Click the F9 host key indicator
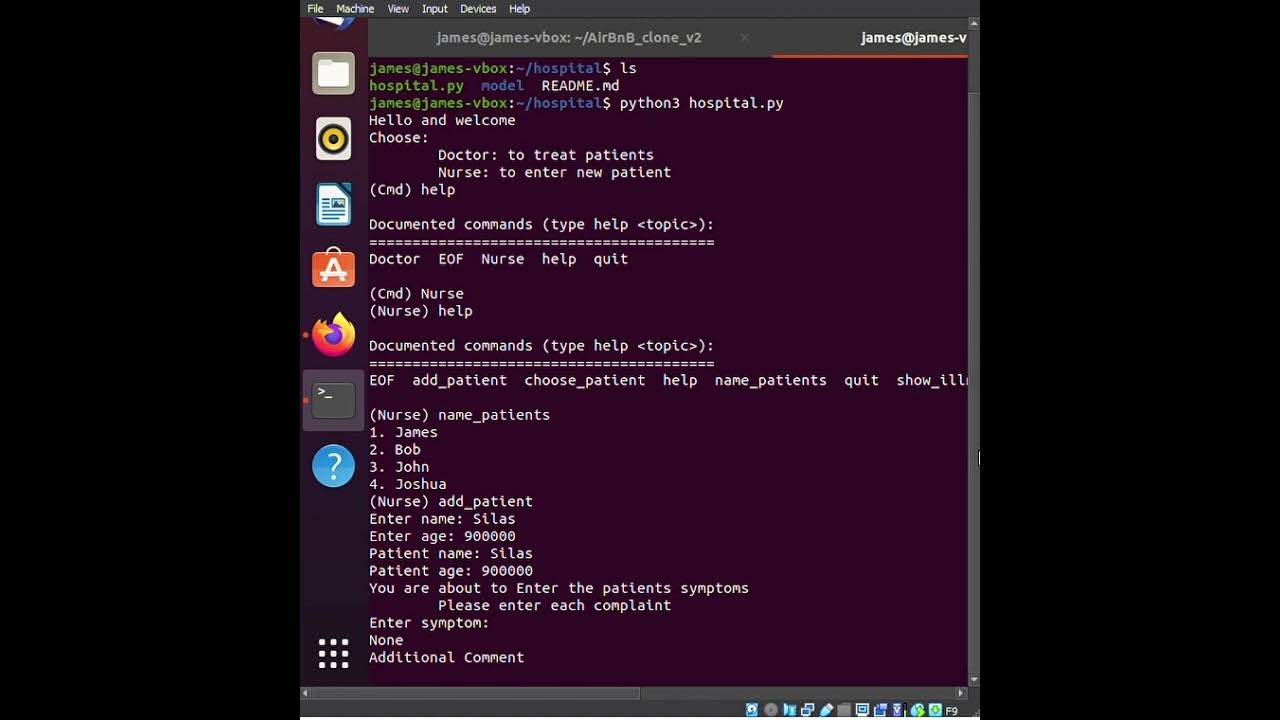The height and width of the screenshot is (720, 1280). tap(951, 711)
